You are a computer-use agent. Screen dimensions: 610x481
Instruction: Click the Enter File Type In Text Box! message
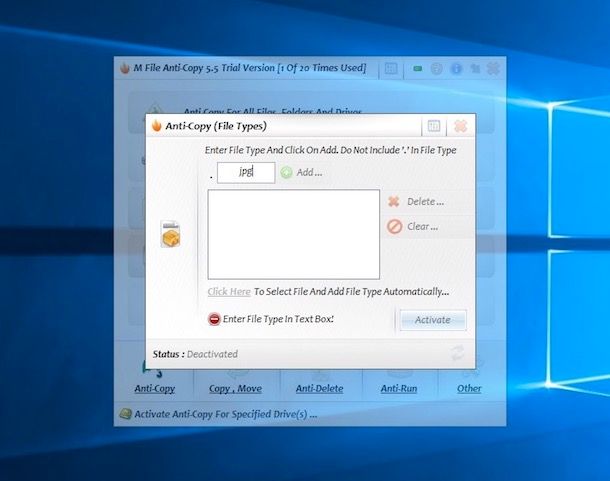point(278,319)
